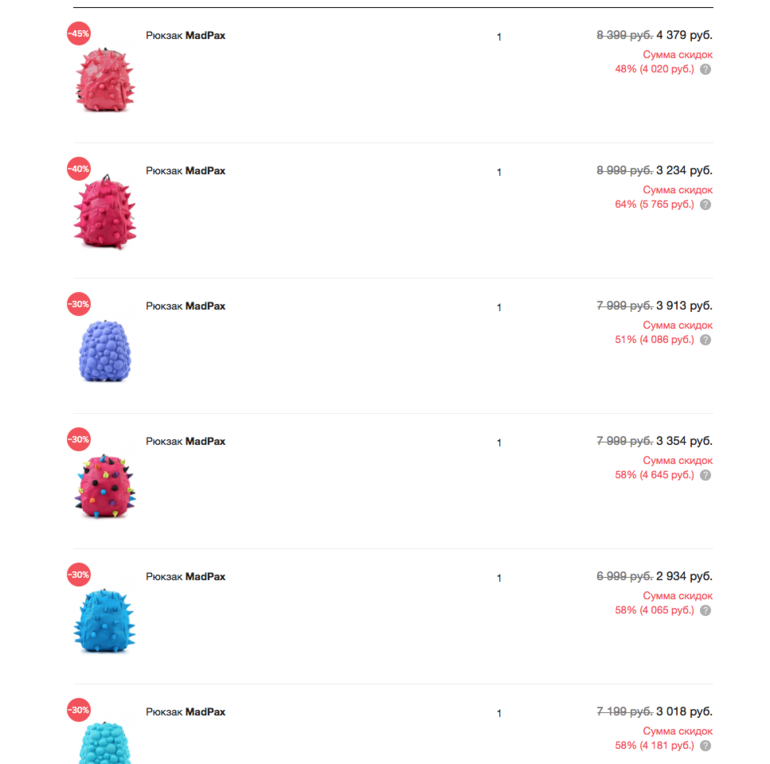Click the question mark next to 64% discount
Screen dimensions: 770x764
click(705, 204)
